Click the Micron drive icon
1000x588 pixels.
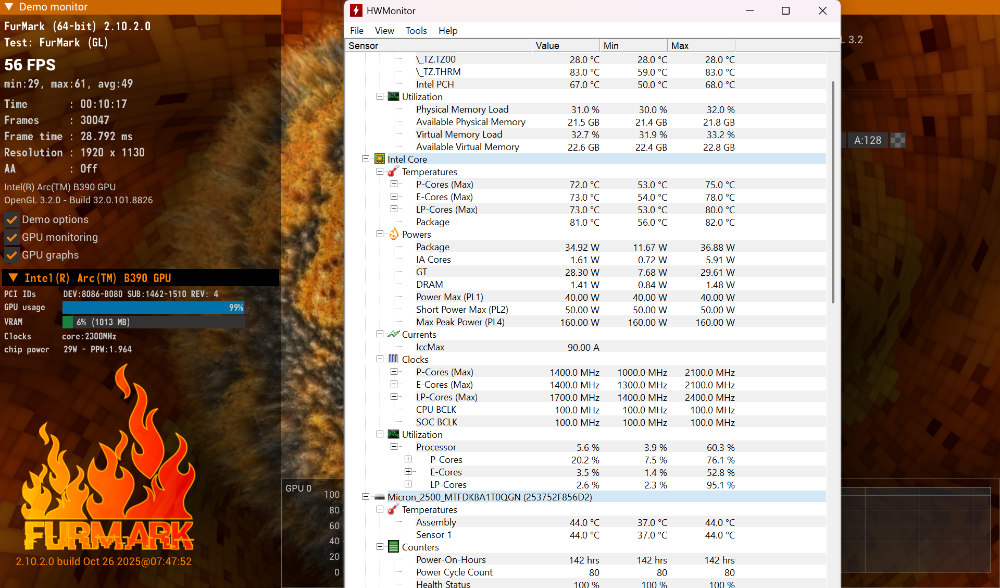pyautogui.click(x=379, y=497)
